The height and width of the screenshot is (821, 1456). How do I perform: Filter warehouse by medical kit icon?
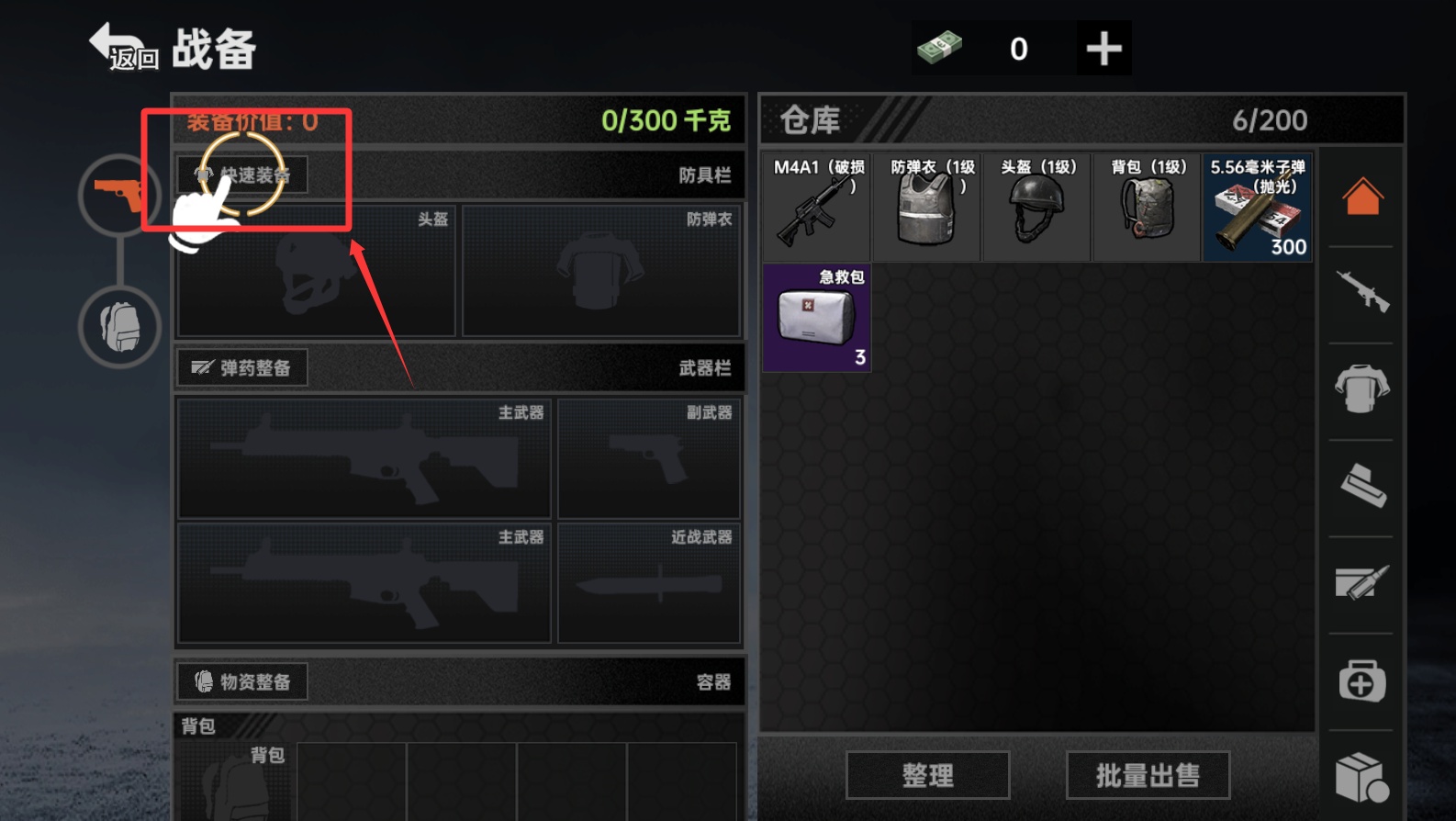coord(1362,680)
